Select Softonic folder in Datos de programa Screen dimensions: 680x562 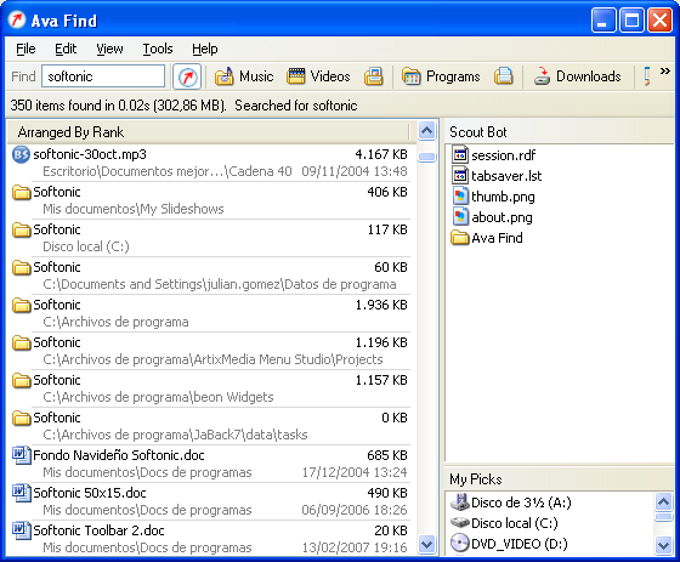[x=210, y=275]
